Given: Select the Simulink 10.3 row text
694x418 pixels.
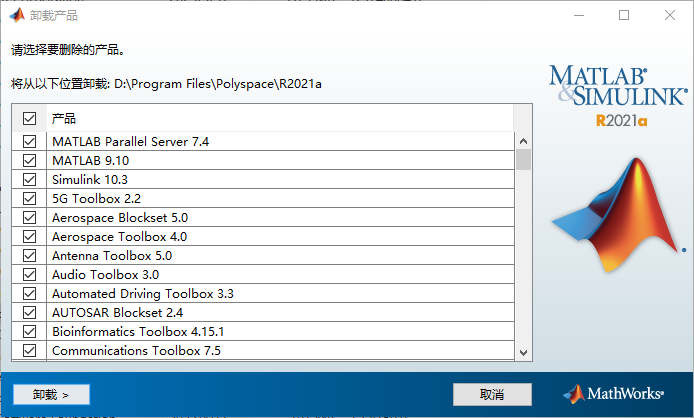Looking at the screenshot, I should [x=90, y=179].
